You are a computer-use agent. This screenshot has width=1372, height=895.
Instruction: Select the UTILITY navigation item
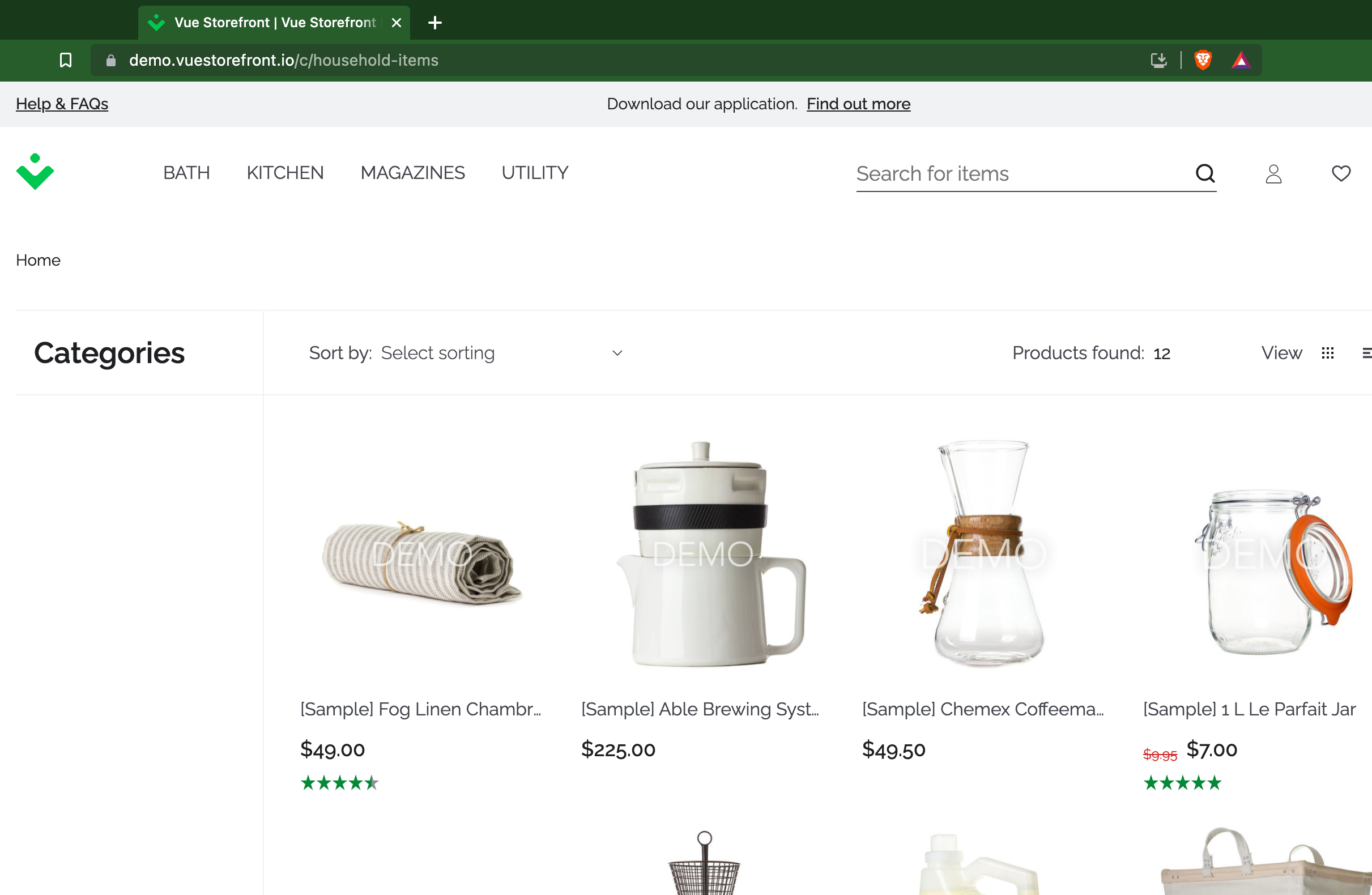tap(534, 173)
